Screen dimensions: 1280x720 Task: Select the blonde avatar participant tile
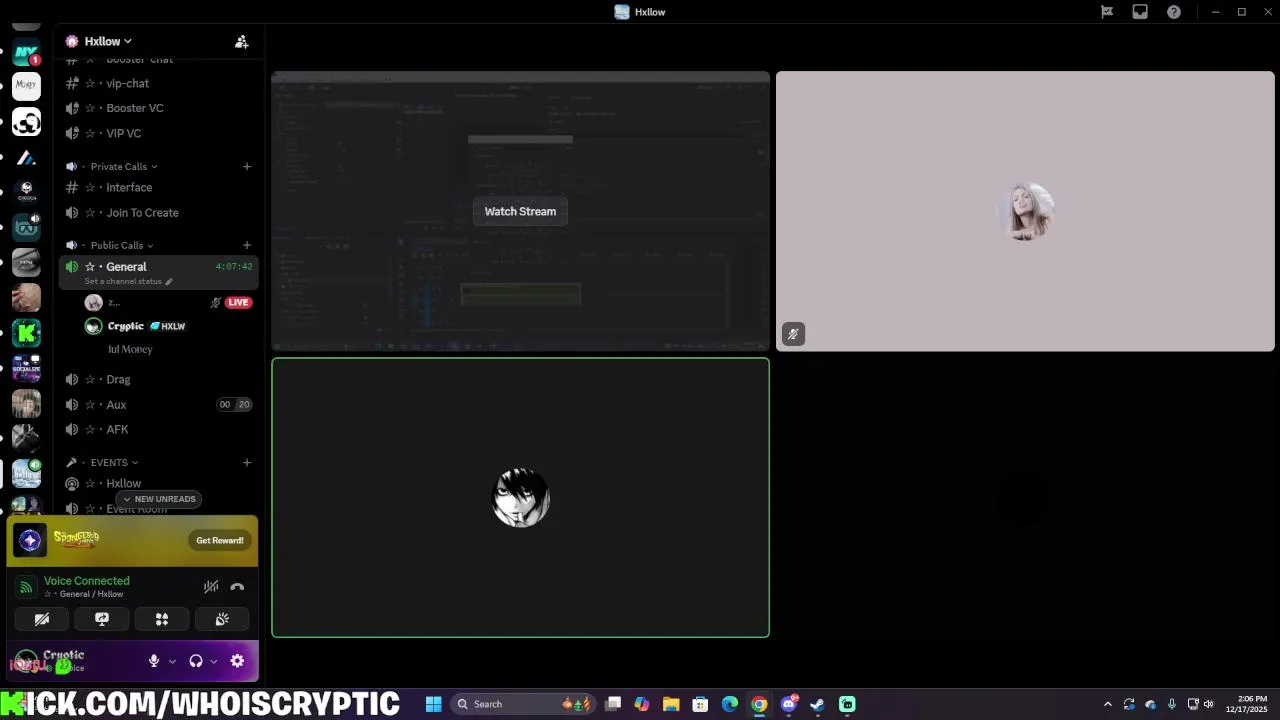coord(1025,211)
